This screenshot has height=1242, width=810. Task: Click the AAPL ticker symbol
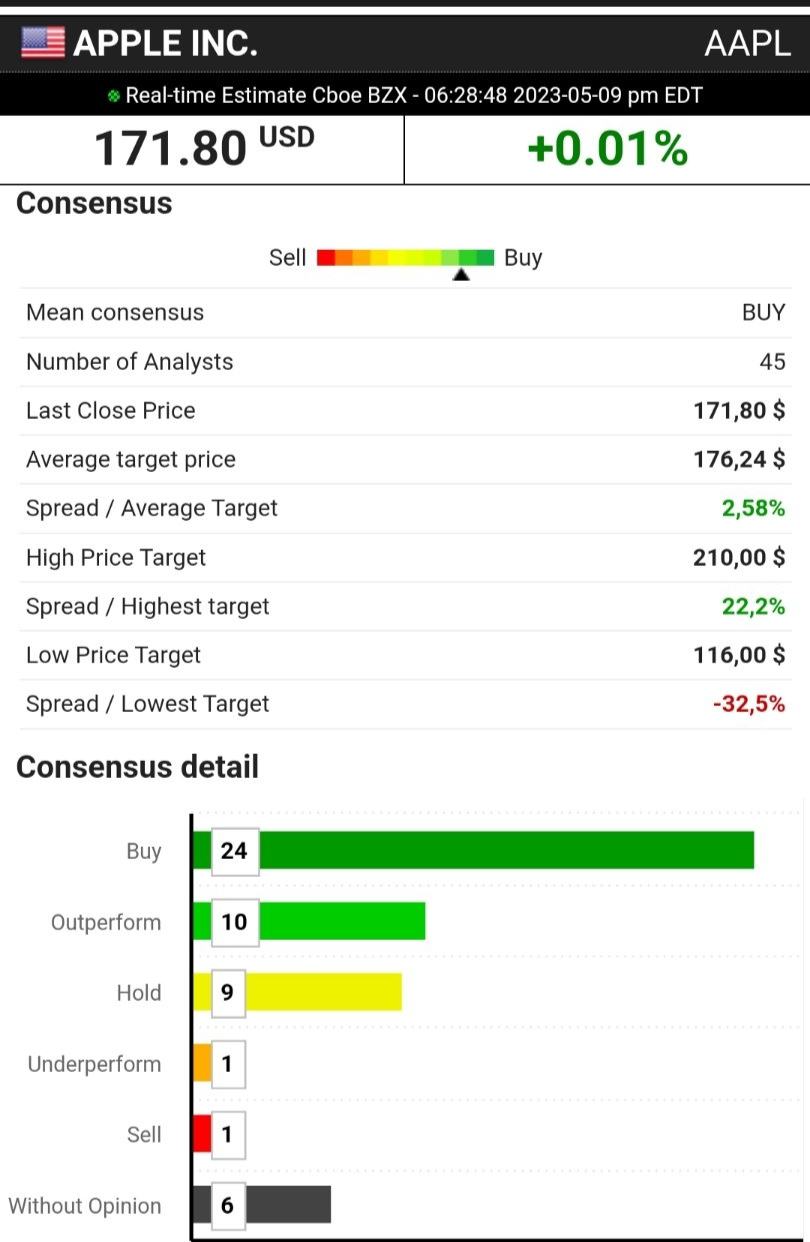click(747, 43)
